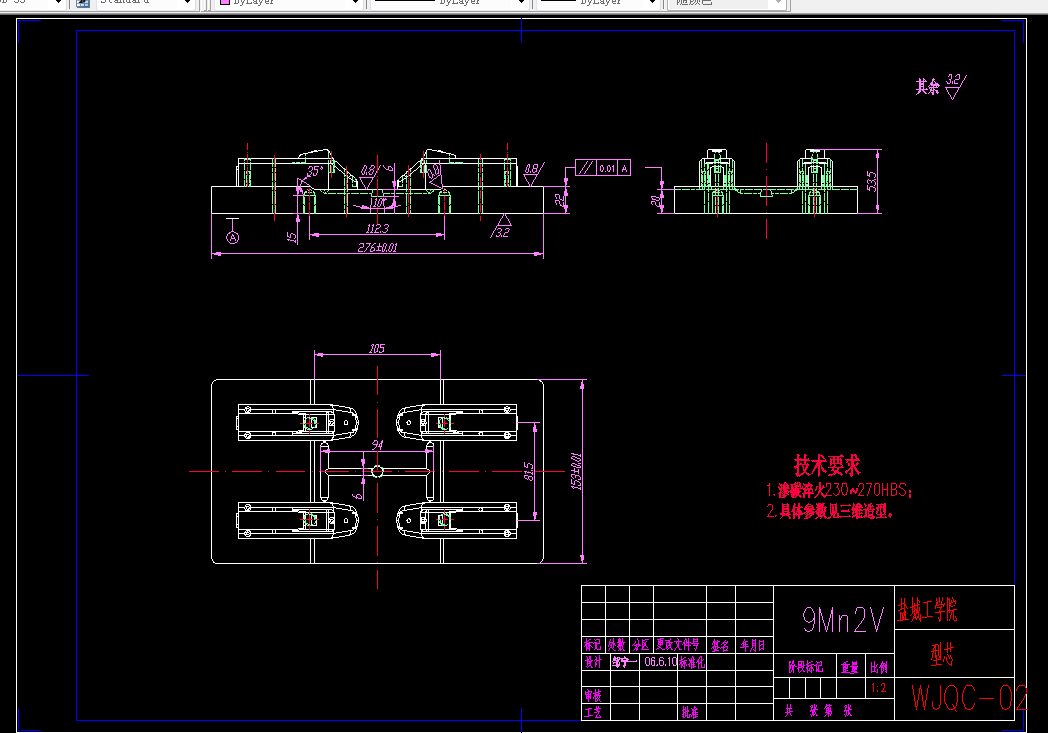Click the 比例 title block cell
The height and width of the screenshot is (733, 1048).
[x=879, y=668]
